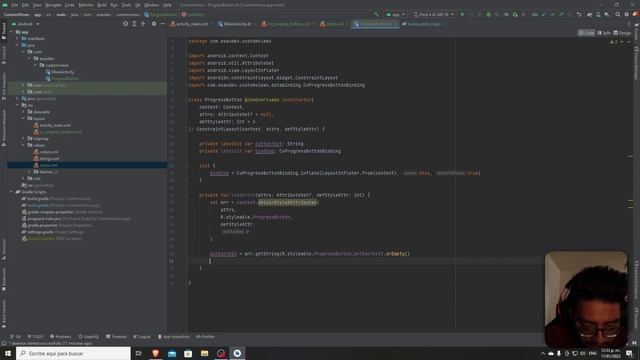Image resolution: width=640 pixels, height=360 pixels.
Task: Select activity_main.xml in layout folder
Action: [x=55, y=125]
